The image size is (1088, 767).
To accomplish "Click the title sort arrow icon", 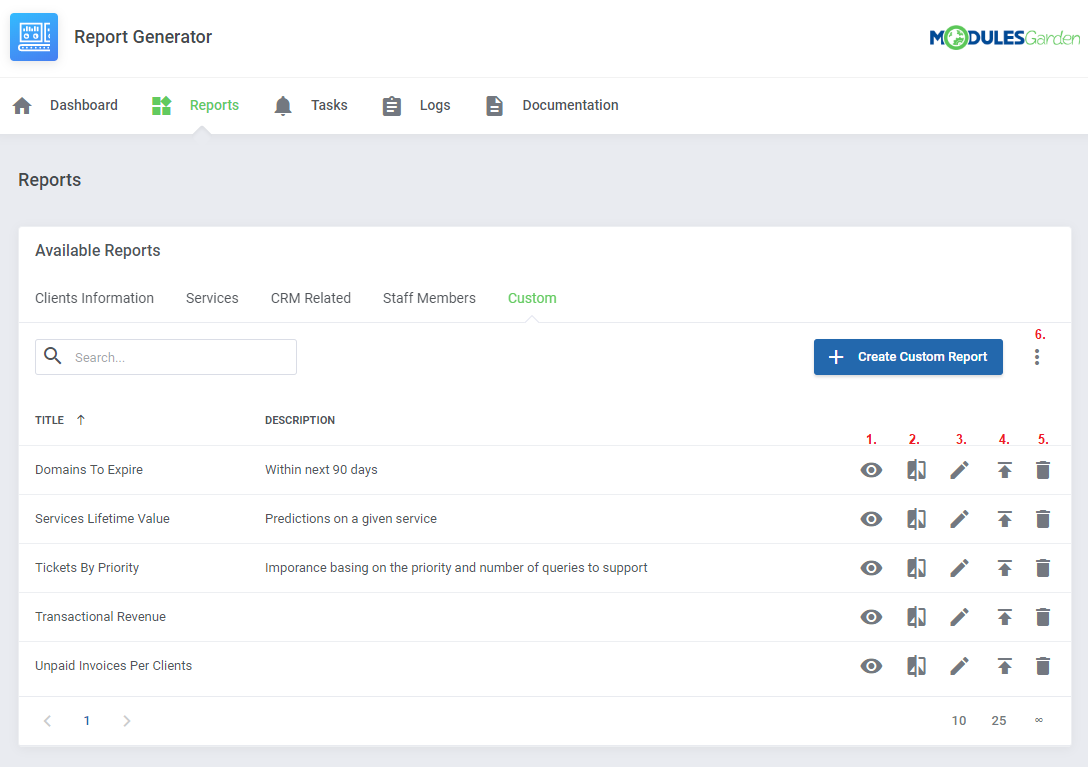I will (x=80, y=420).
